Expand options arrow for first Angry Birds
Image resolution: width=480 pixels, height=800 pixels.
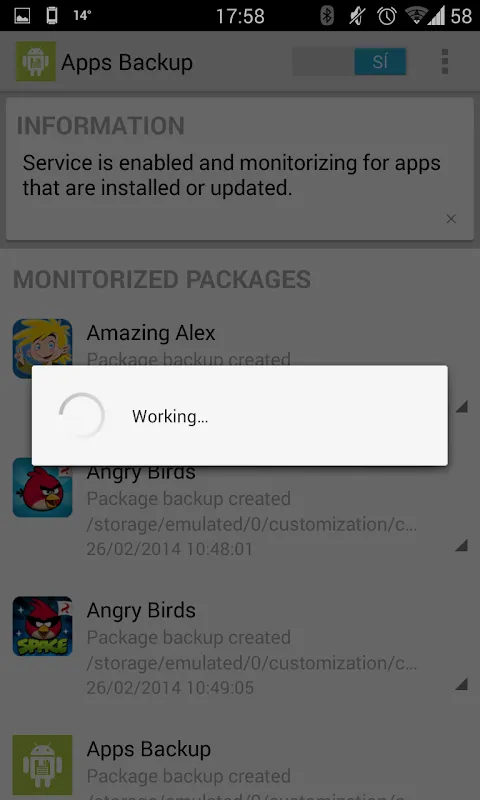click(462, 545)
